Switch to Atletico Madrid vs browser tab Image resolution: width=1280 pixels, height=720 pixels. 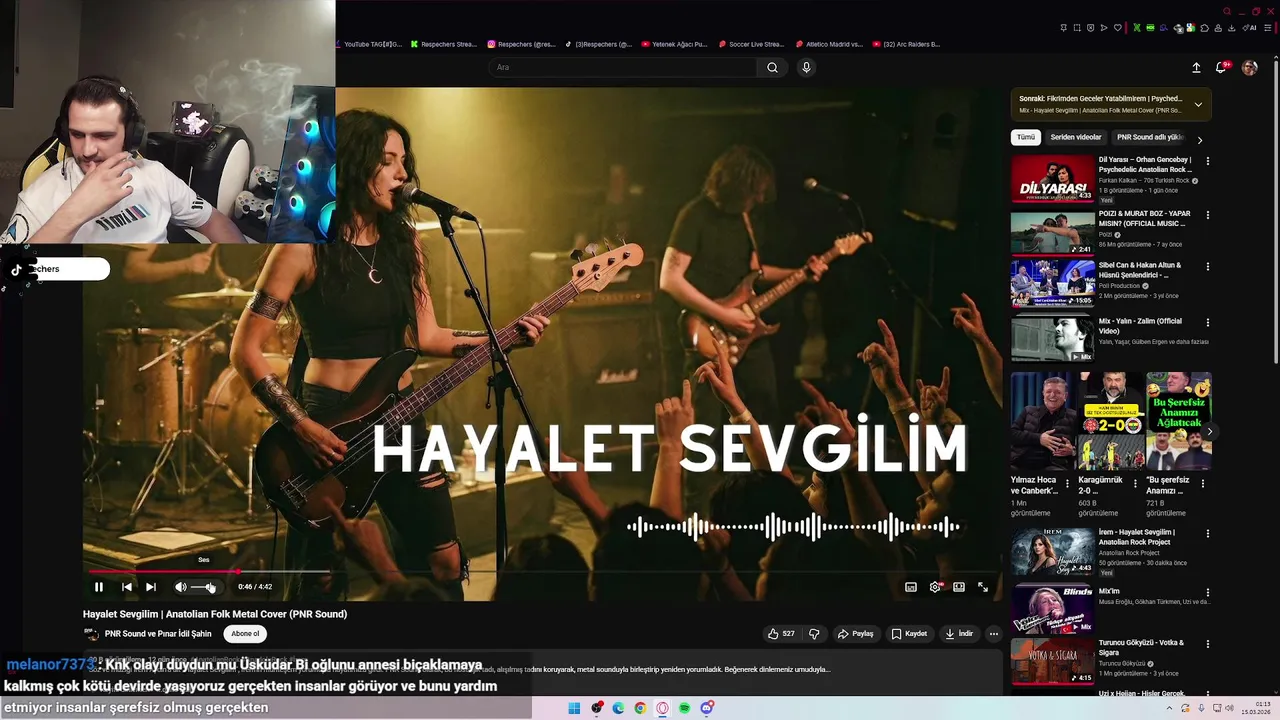[x=828, y=44]
